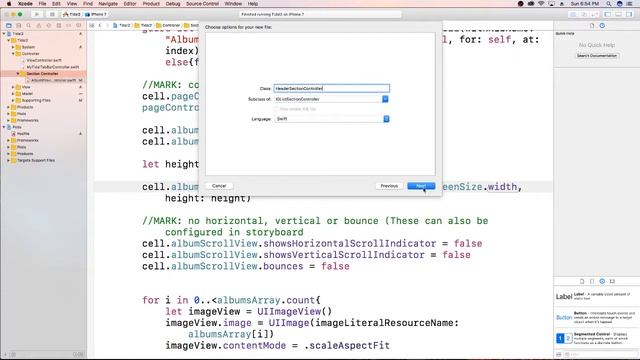Click the library filter field

coord(601,354)
